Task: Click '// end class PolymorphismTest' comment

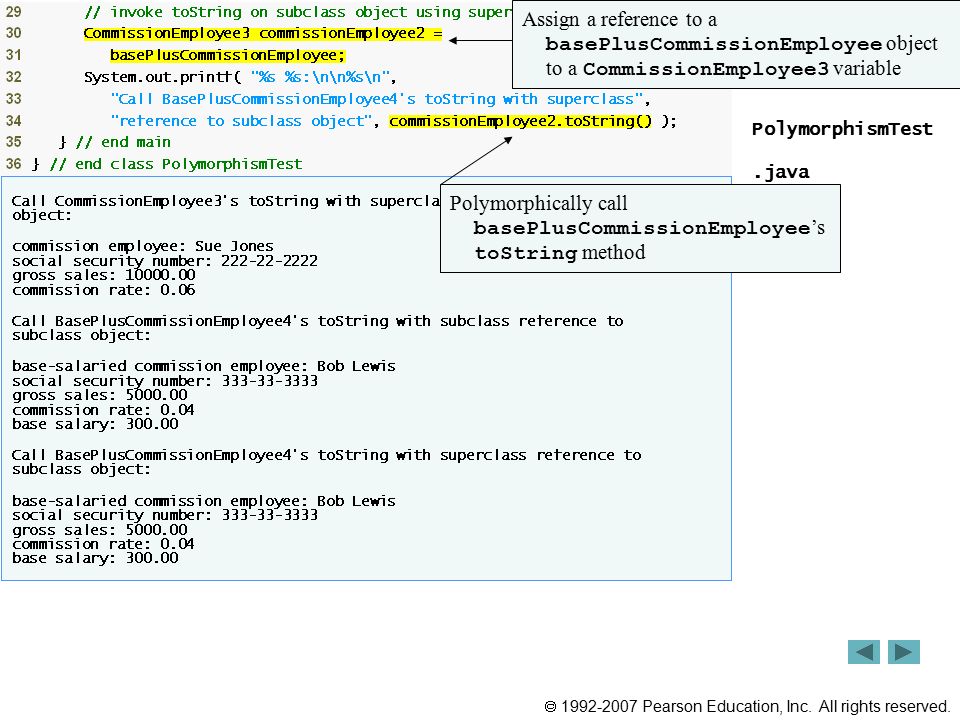Action: [x=176, y=164]
